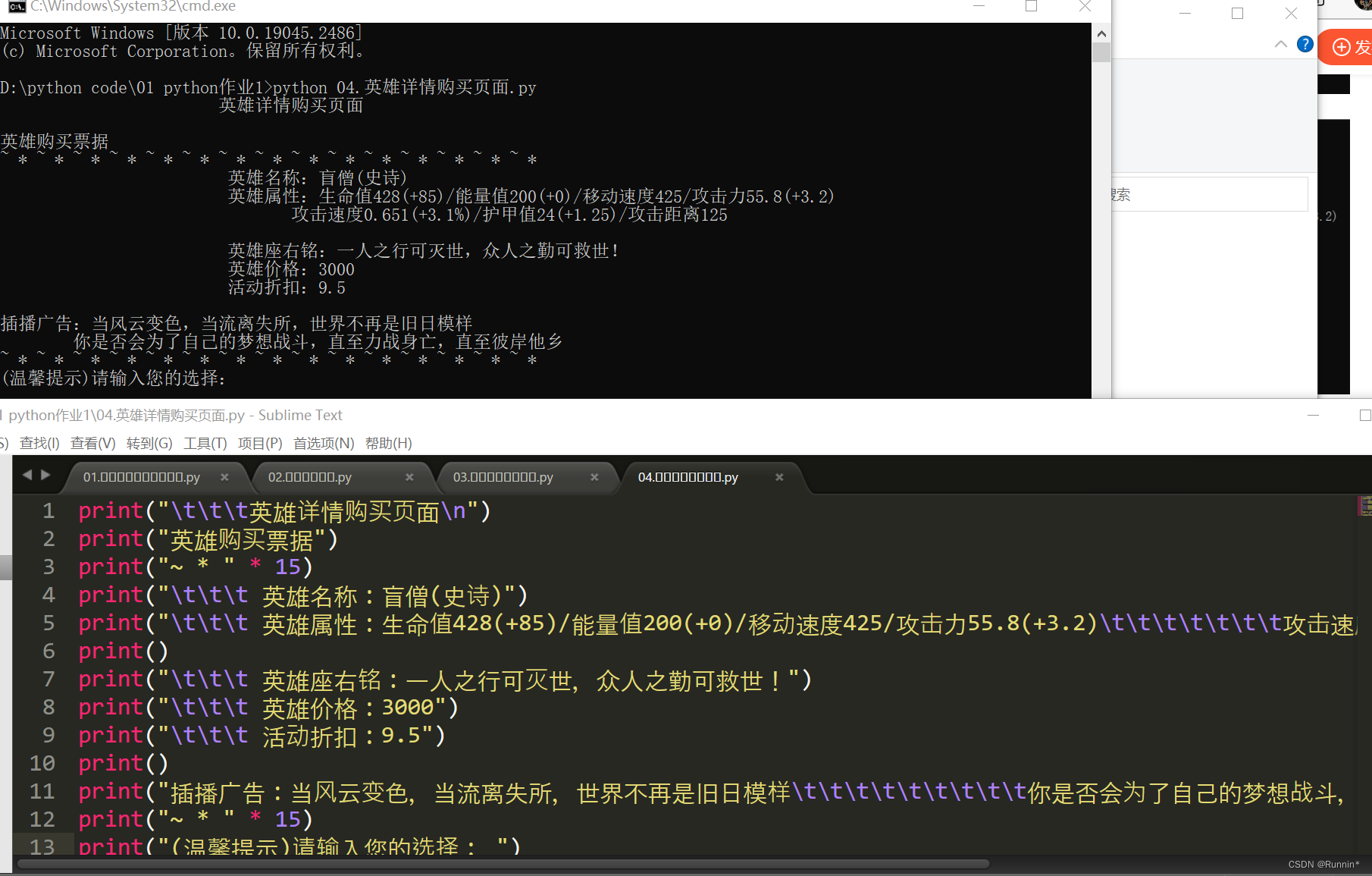Click the code text 活动折扣：9.5 on line 9

[x=342, y=736]
